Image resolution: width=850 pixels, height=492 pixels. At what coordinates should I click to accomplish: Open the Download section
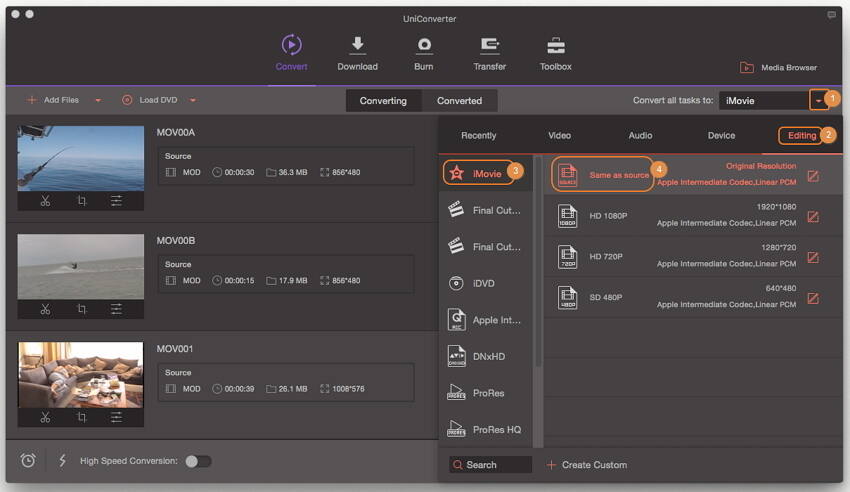coord(357,52)
